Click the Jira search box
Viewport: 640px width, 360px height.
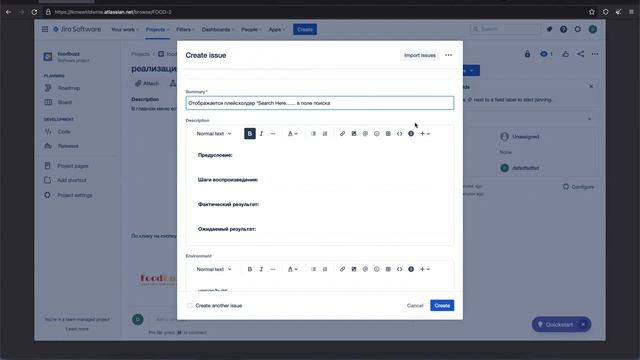pyautogui.click(x=505, y=29)
